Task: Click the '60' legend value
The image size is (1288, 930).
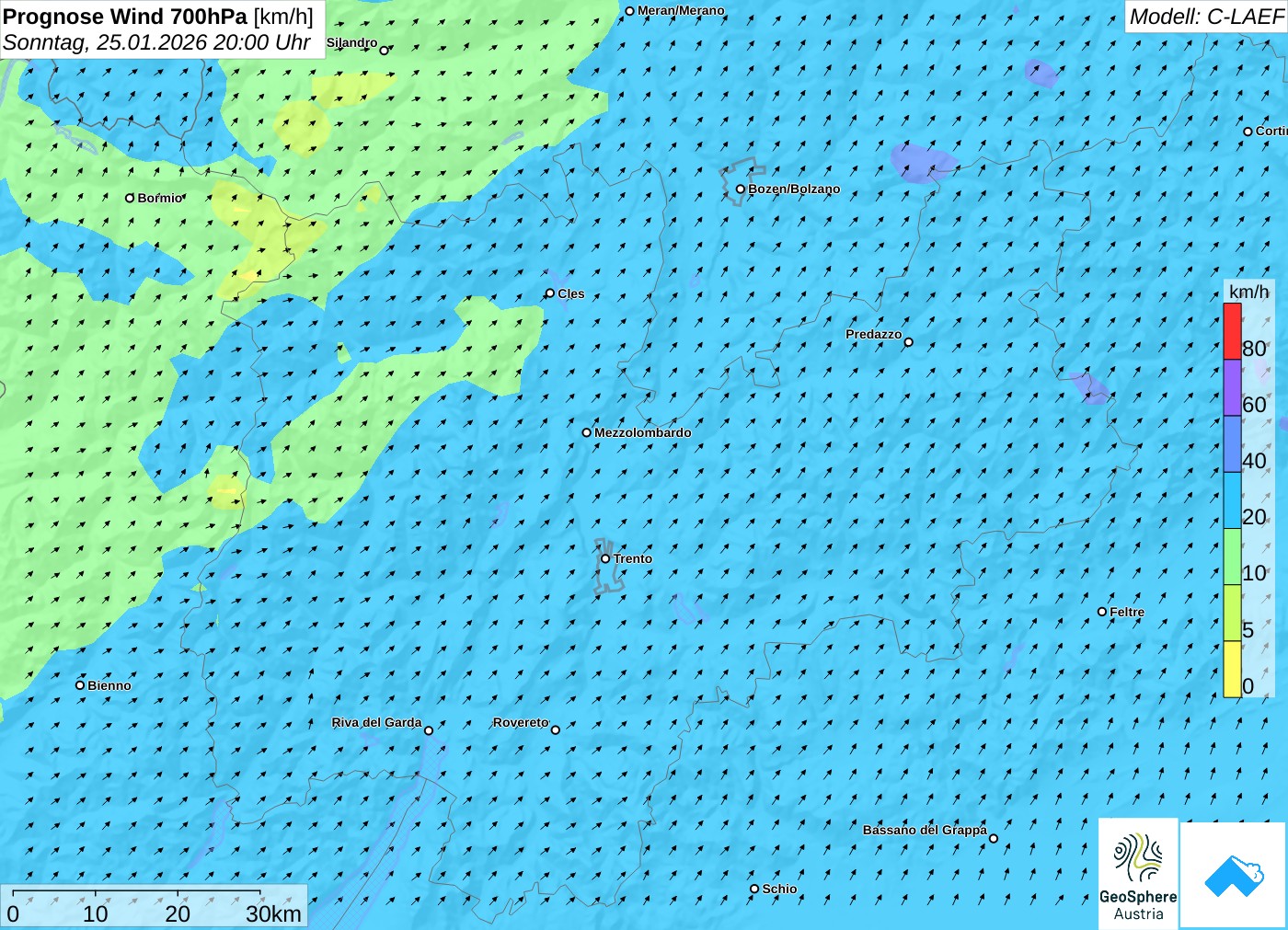Action: pos(1254,405)
